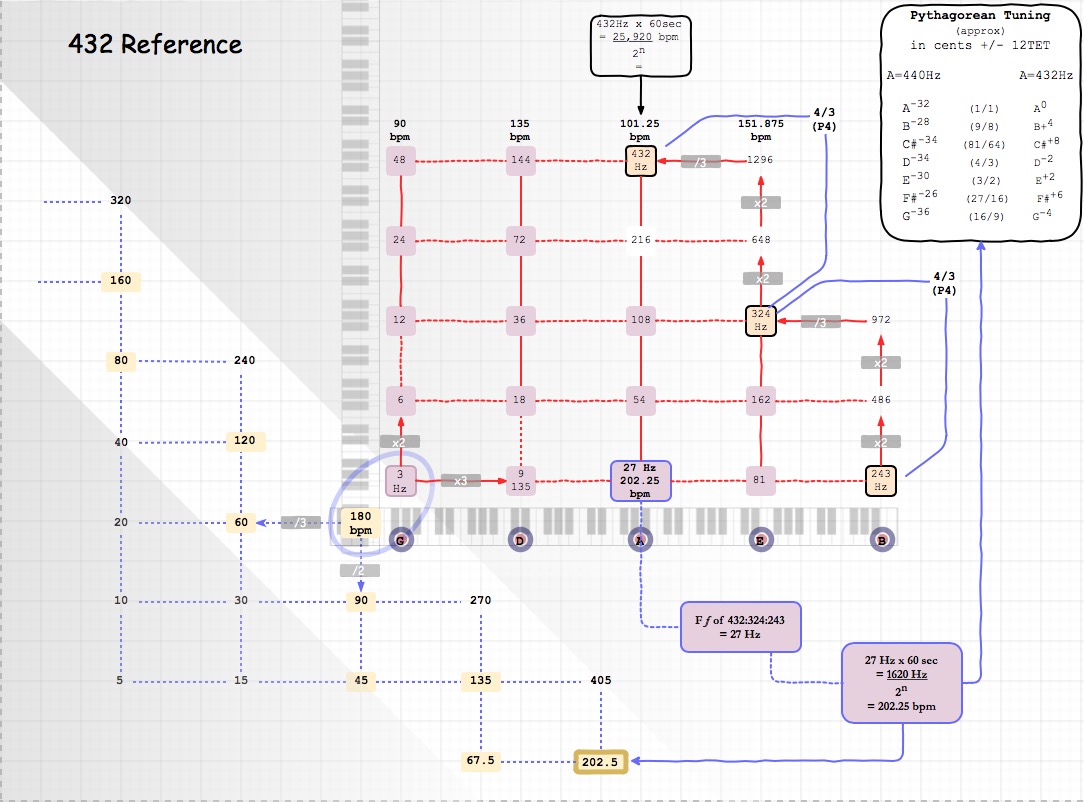Viewport: 1084px width, 802px height.
Task: Click the D note marker on the keyboard
Action: (x=520, y=540)
